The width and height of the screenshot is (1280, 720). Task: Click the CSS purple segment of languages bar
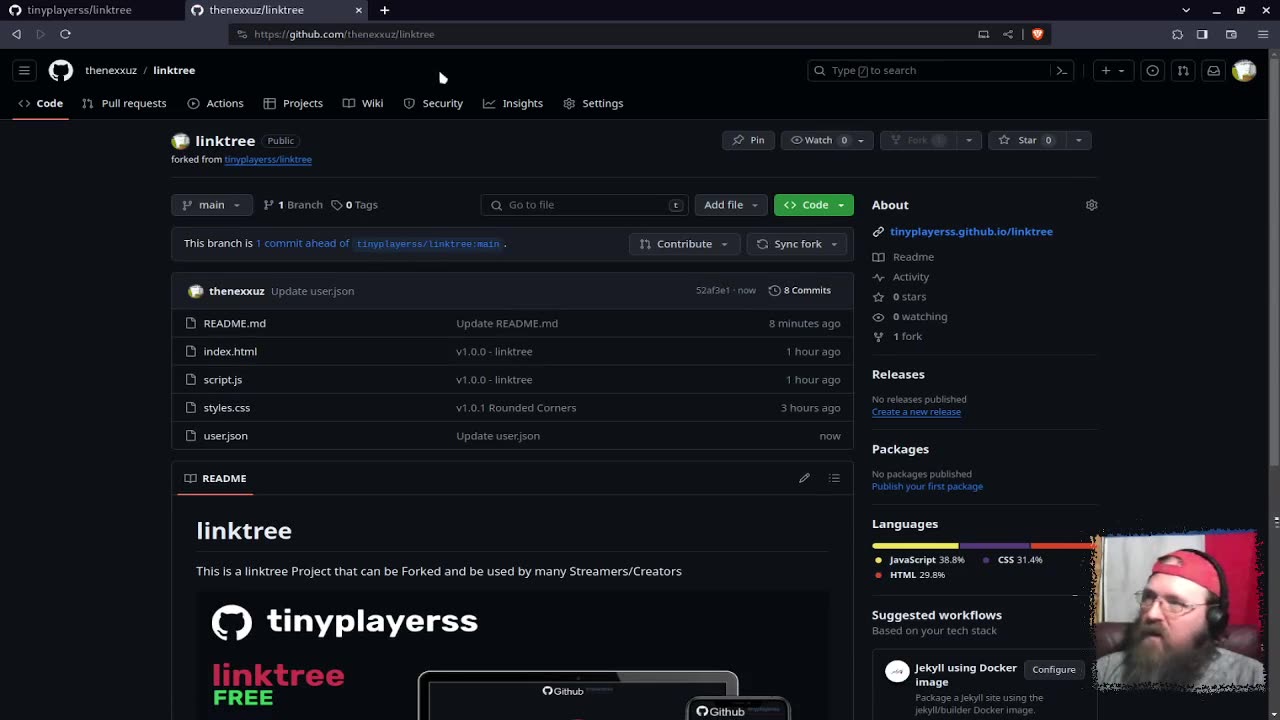(x=994, y=546)
